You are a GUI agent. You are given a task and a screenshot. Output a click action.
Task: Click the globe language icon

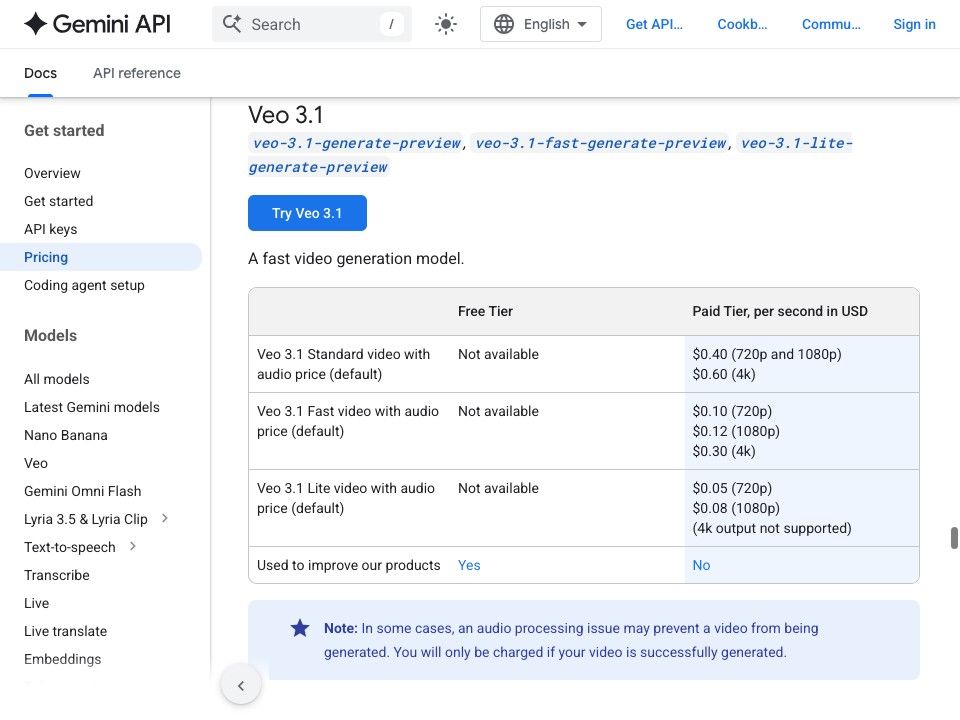pos(504,24)
